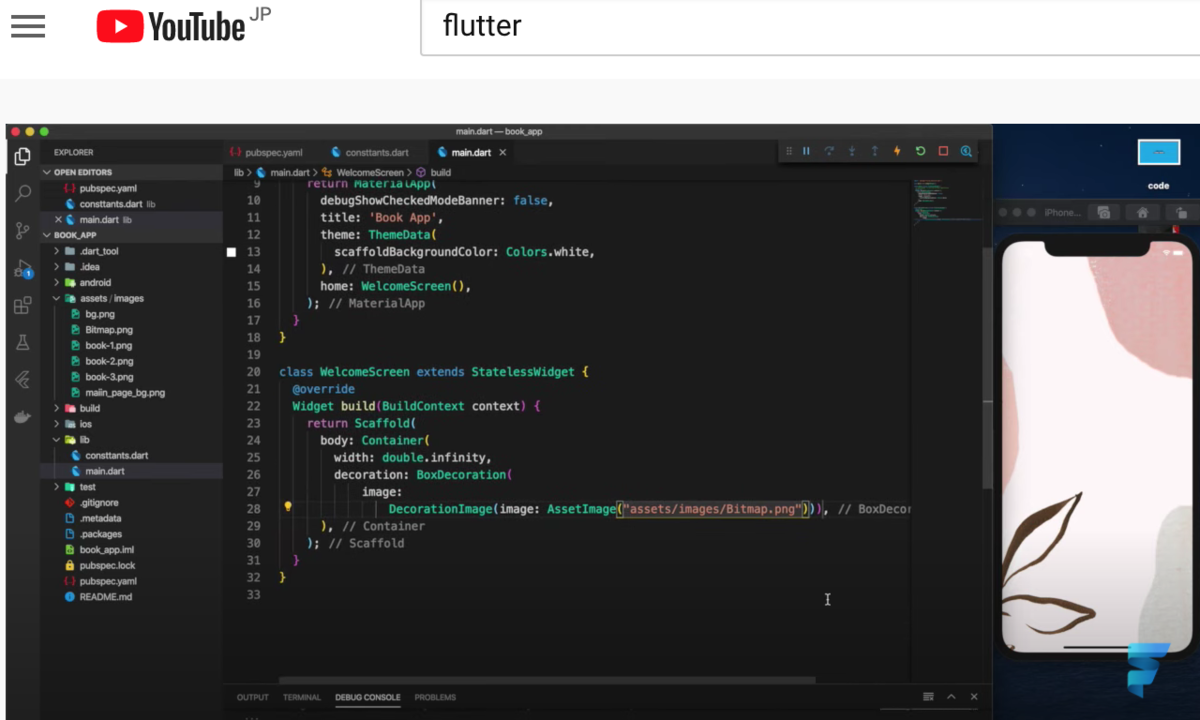Expand the android folder in the file tree
The image size is (1200, 720).
pos(58,282)
